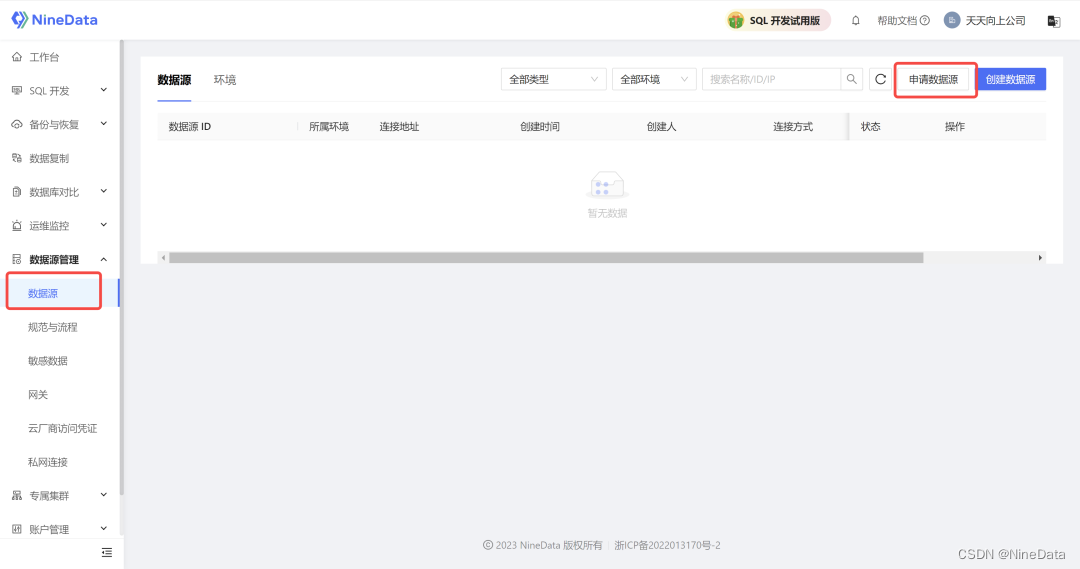The image size is (1080, 569).
Task: Click the 运维监控 alarm icon
Action: 17,225
